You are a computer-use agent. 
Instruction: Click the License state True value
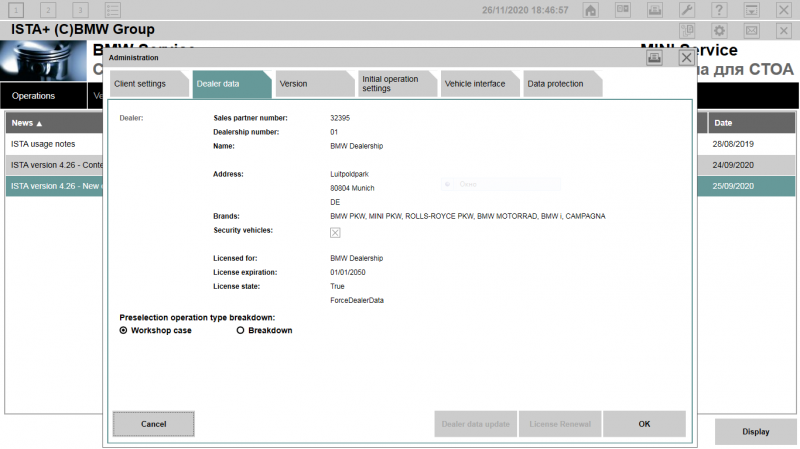pyautogui.click(x=337, y=286)
